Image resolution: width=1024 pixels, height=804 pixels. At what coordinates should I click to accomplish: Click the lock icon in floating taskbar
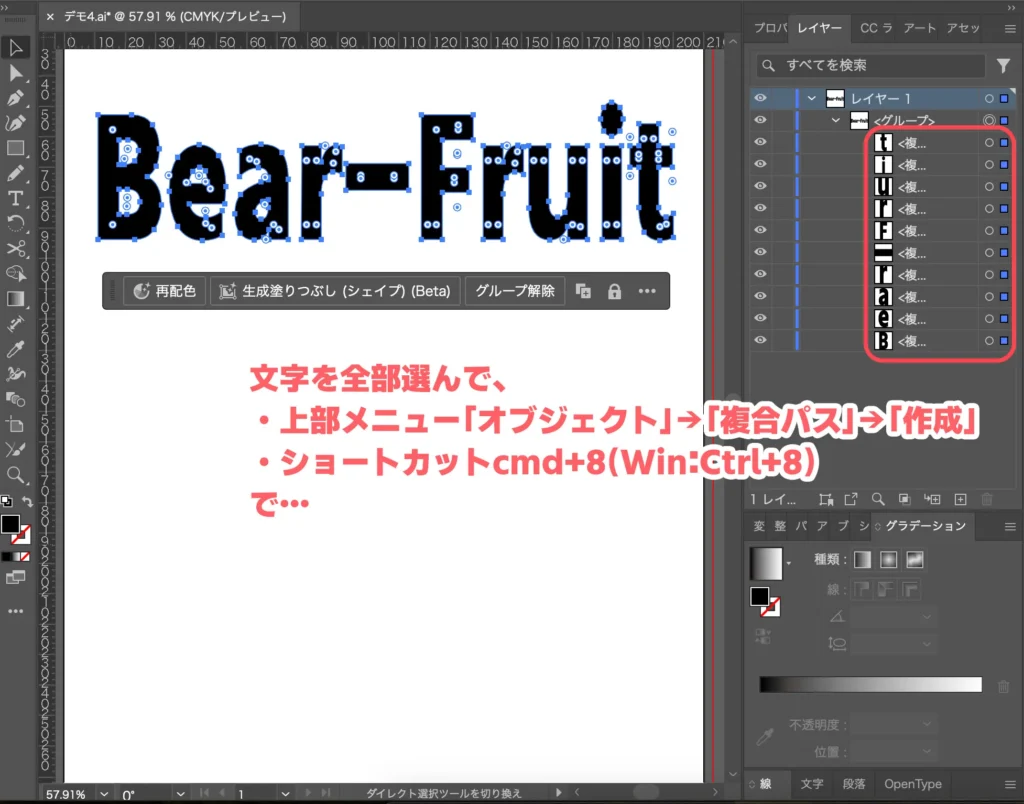coord(614,291)
